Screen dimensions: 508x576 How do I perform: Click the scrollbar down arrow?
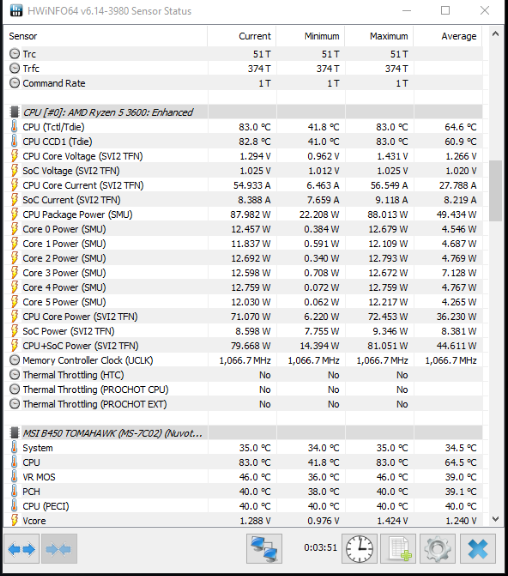click(x=495, y=519)
